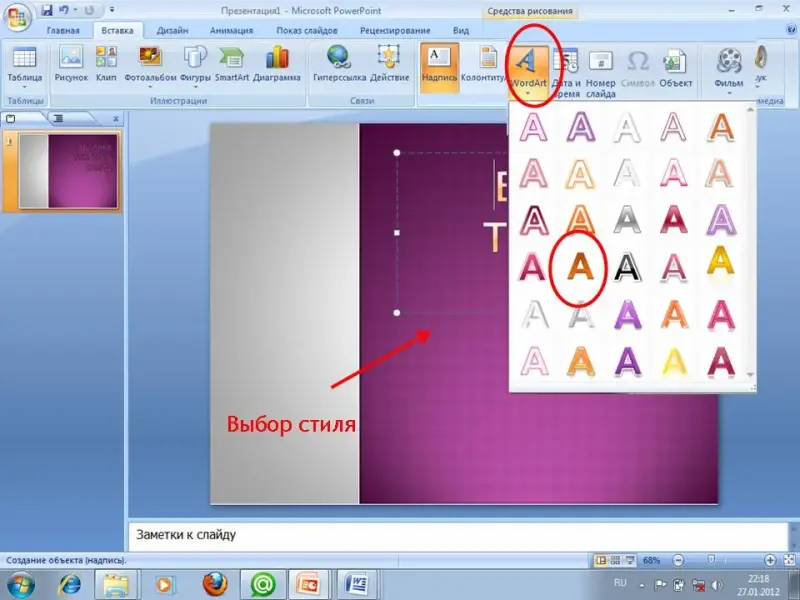This screenshot has width=800, height=600.
Task: Insert a chart with Диаграмма
Action: 277,64
